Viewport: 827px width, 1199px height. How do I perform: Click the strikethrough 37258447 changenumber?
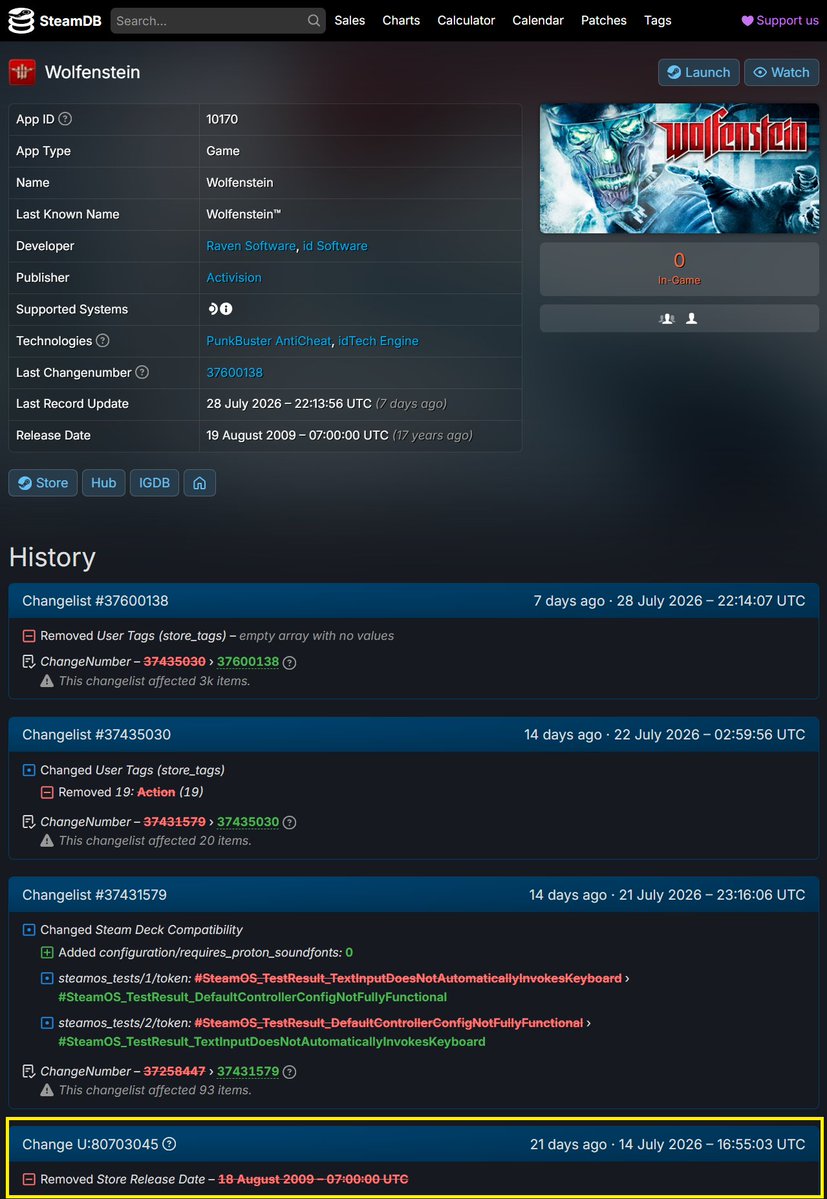coord(175,1071)
